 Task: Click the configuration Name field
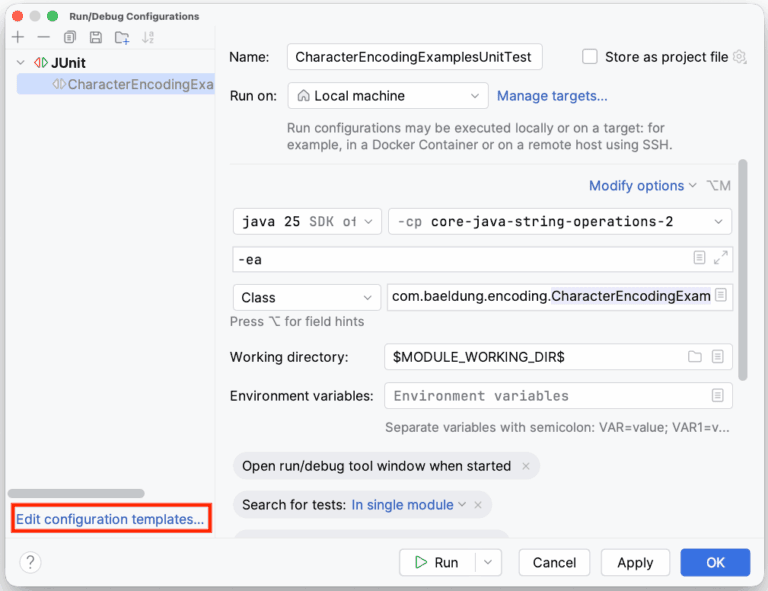414,57
